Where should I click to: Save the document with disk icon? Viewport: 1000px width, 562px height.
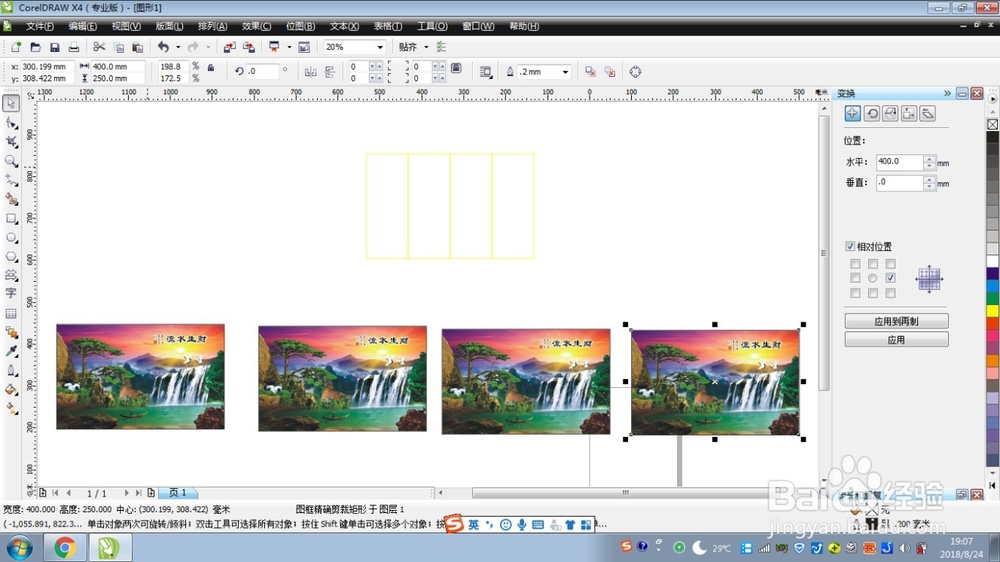tap(55, 47)
